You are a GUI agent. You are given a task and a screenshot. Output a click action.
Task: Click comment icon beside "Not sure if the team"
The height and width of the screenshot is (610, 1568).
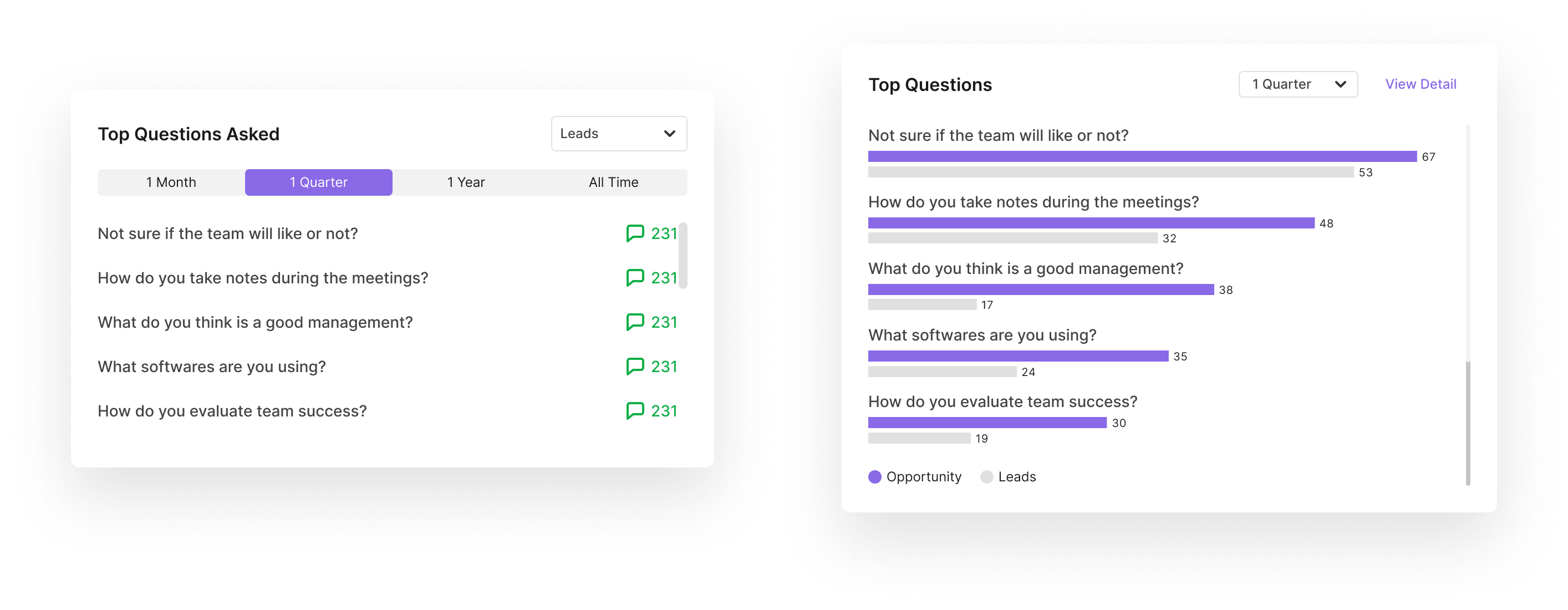[x=634, y=233]
